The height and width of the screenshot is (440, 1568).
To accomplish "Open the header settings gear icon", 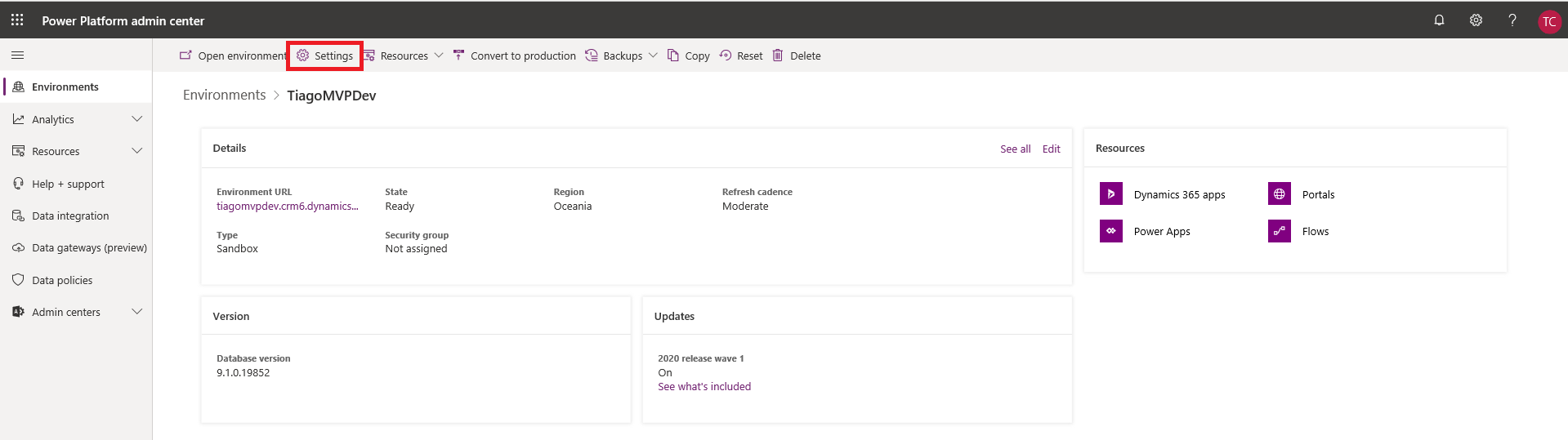I will (1476, 20).
